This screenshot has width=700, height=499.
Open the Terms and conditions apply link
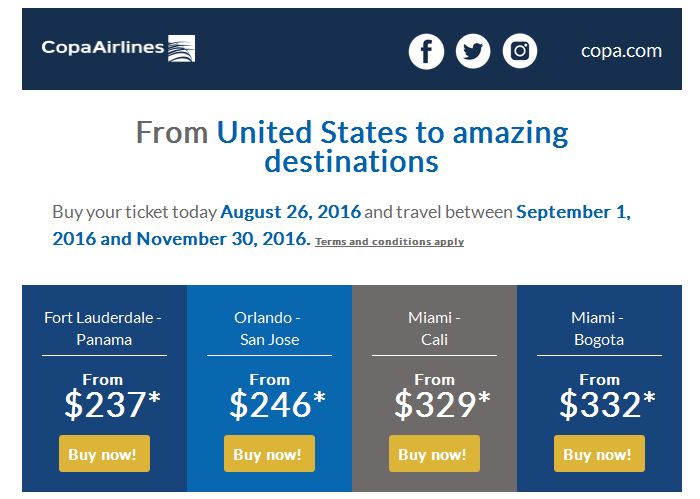pos(389,241)
